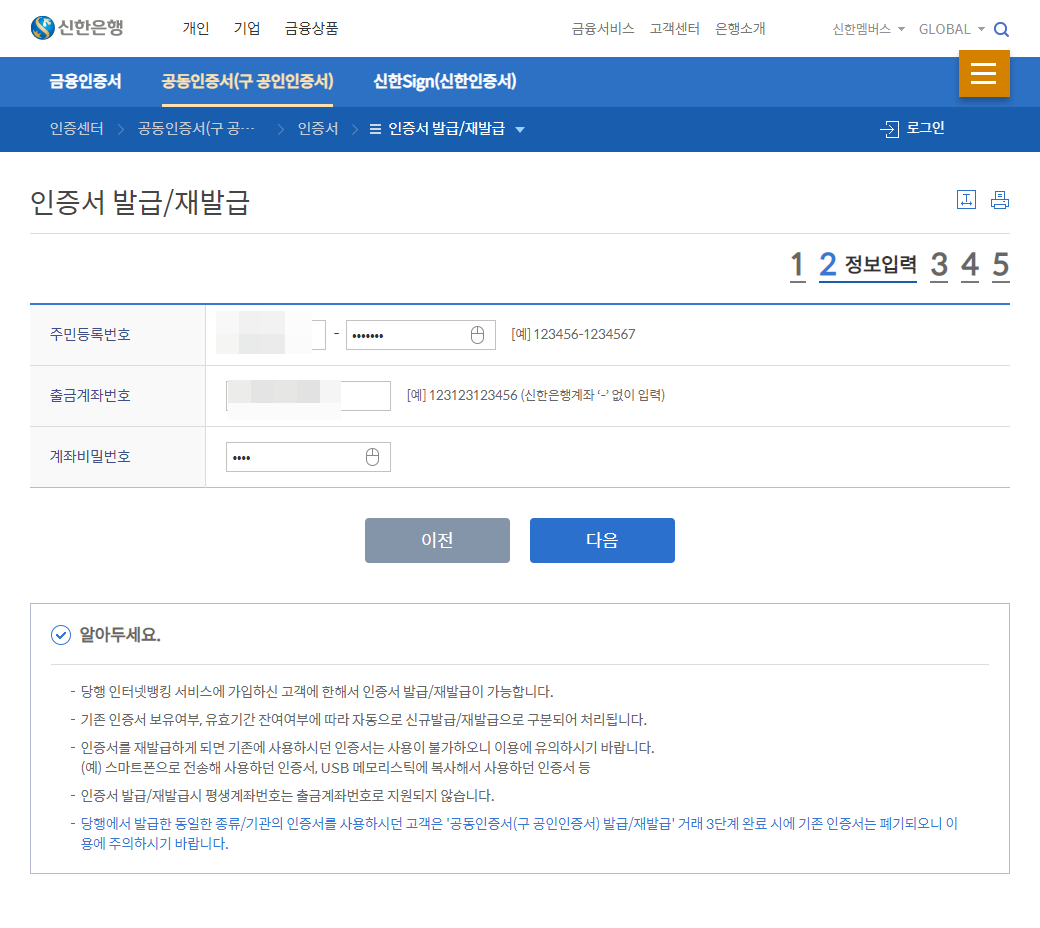Click the checkmark icon next to 알아두세요
This screenshot has height=928, width=1040.
60,634
